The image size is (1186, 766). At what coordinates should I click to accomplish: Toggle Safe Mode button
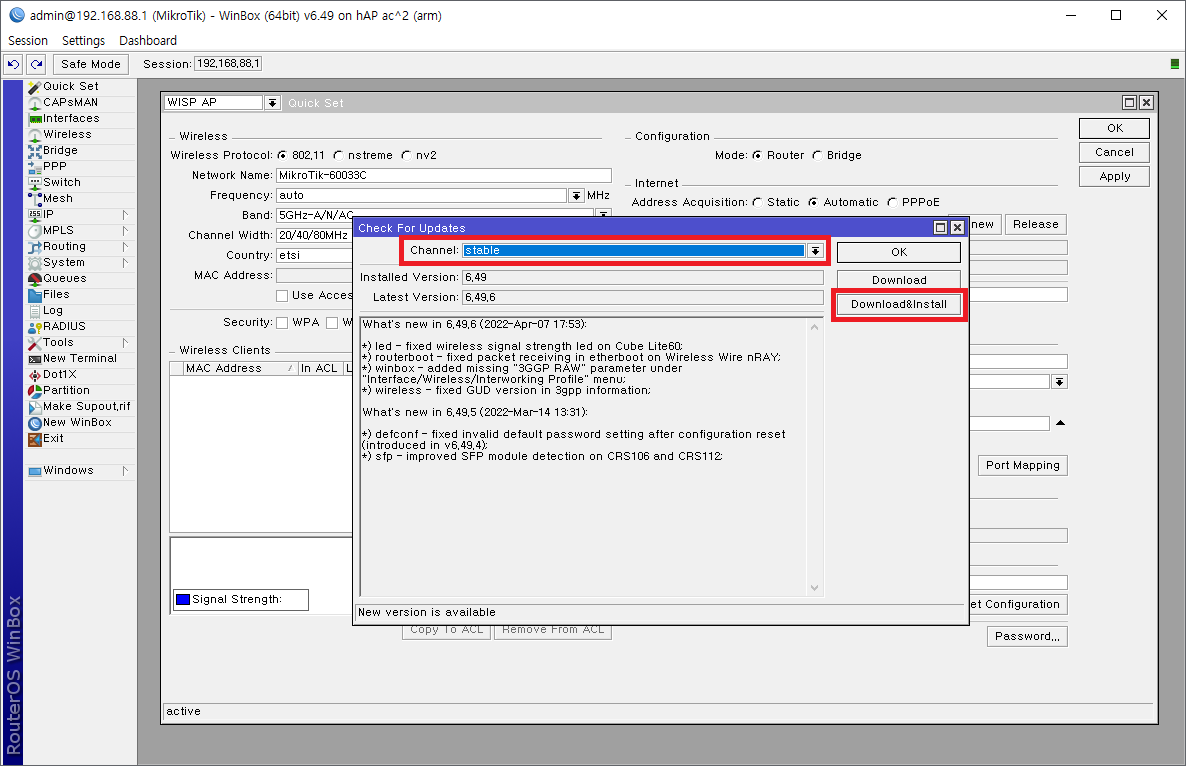(x=91, y=64)
